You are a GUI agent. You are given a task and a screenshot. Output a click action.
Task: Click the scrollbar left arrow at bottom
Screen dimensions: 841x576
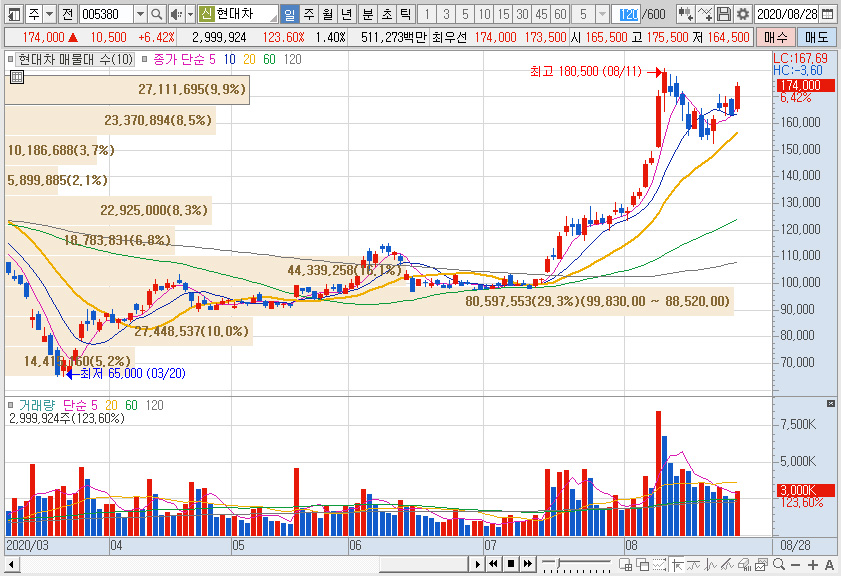pyautogui.click(x=11, y=564)
